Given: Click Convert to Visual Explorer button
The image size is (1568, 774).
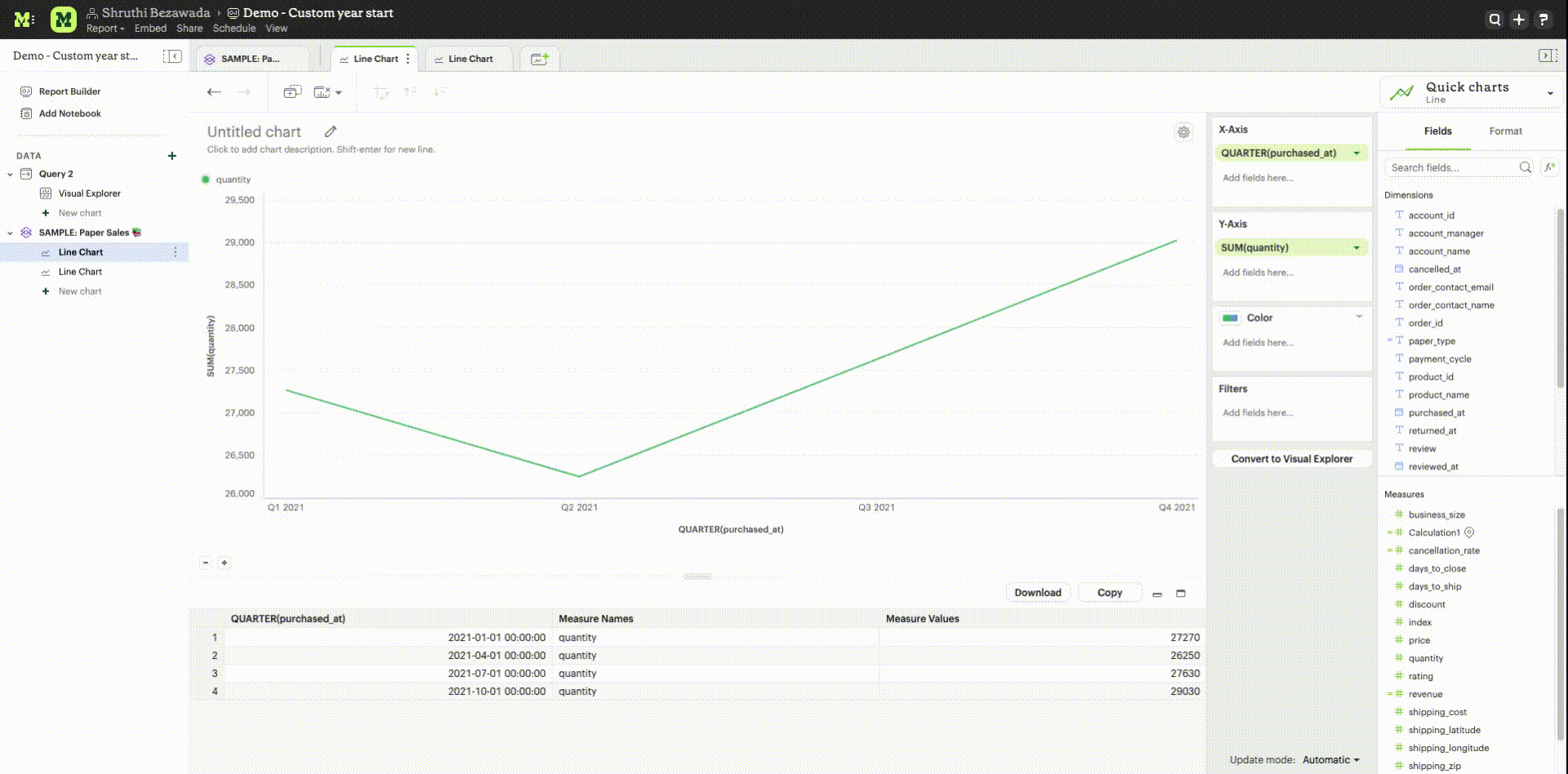Looking at the screenshot, I should click(x=1291, y=459).
